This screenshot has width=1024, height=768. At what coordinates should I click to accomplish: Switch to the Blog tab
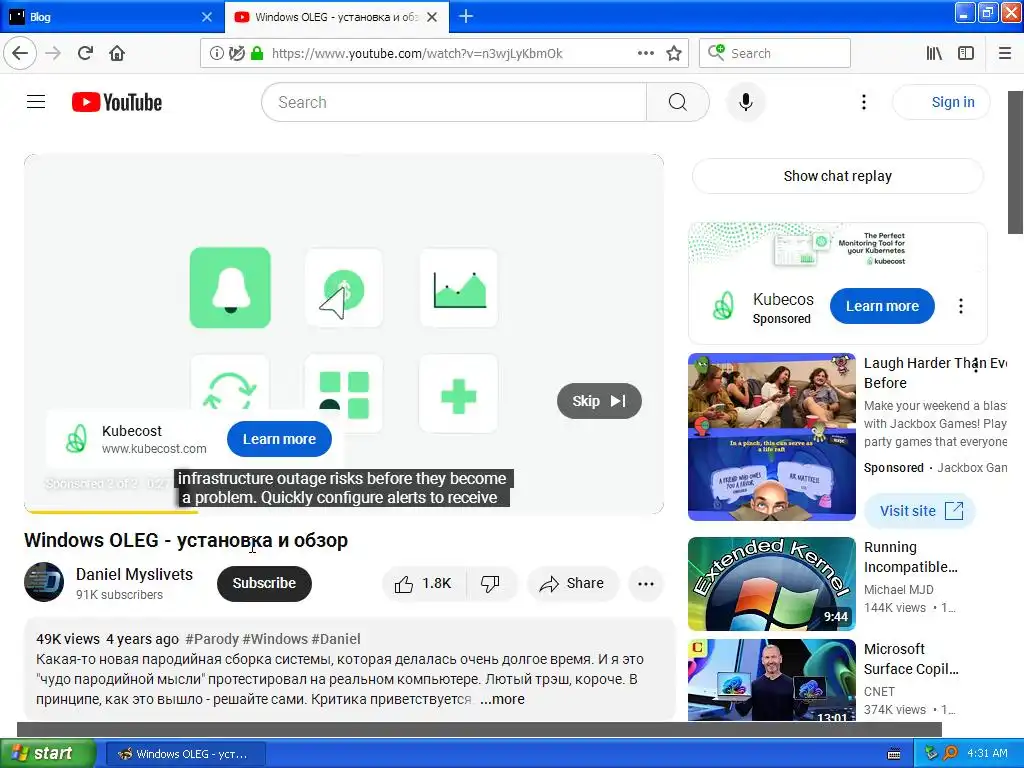pos(102,16)
